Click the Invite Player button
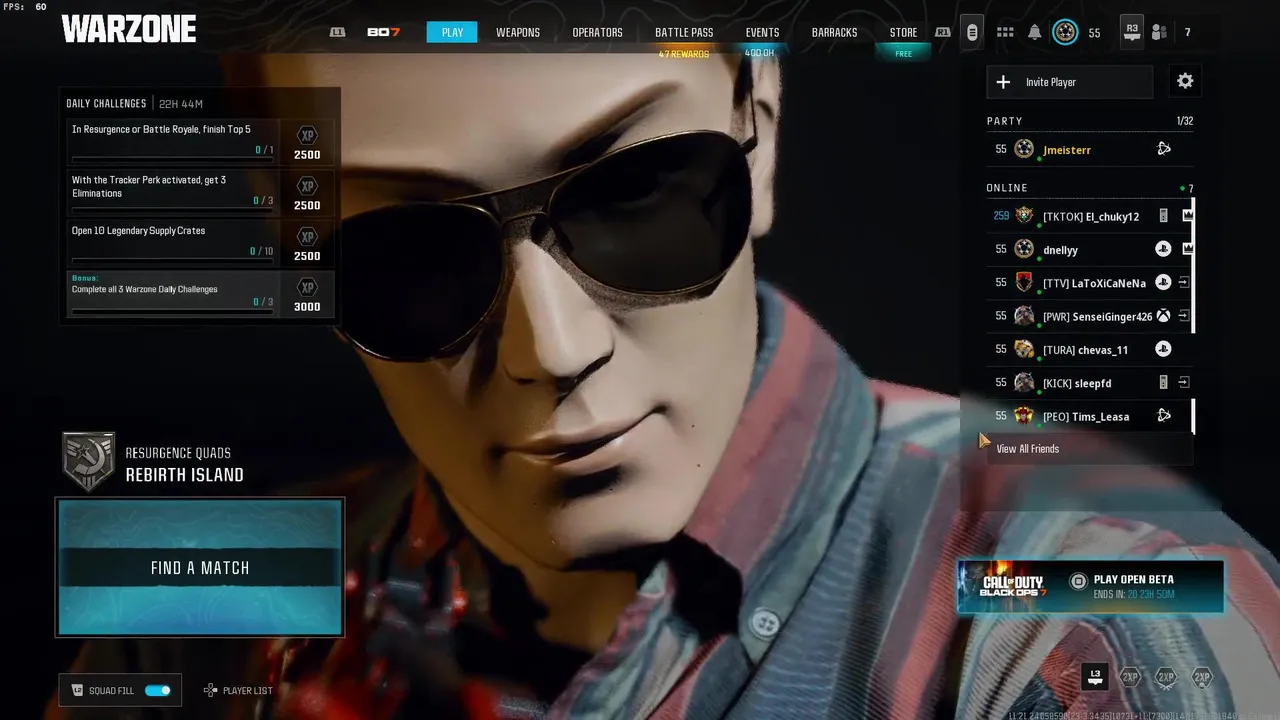This screenshot has height=720, width=1280. (x=1069, y=82)
